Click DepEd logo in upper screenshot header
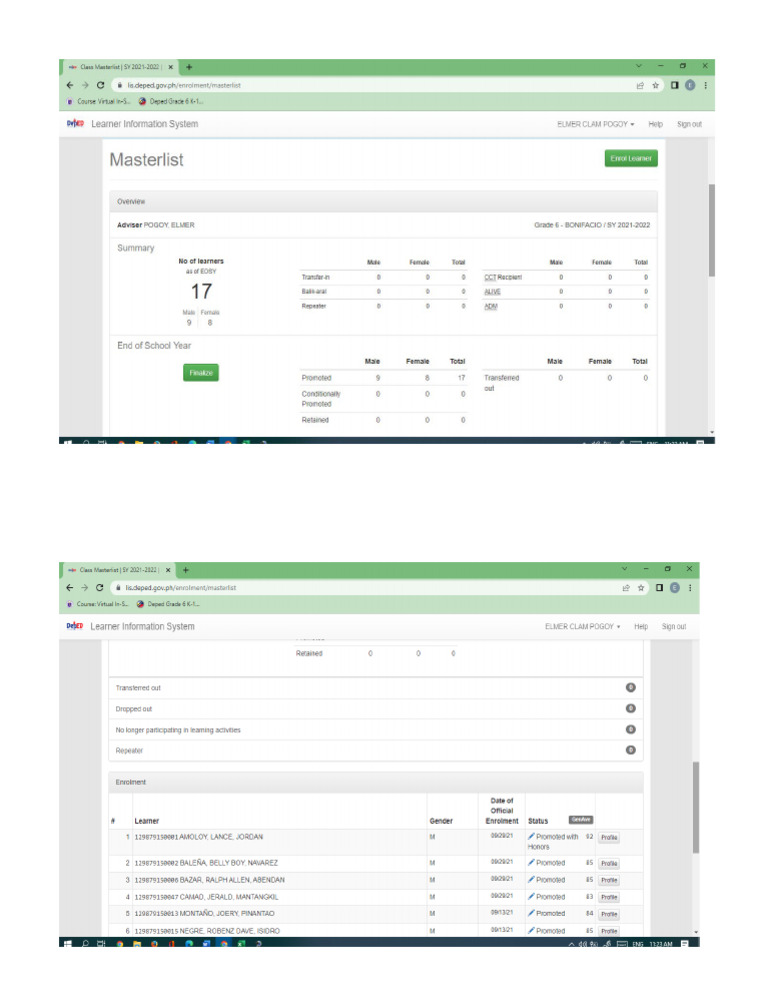Image resolution: width=768 pixels, height=1006 pixels. 75,123
